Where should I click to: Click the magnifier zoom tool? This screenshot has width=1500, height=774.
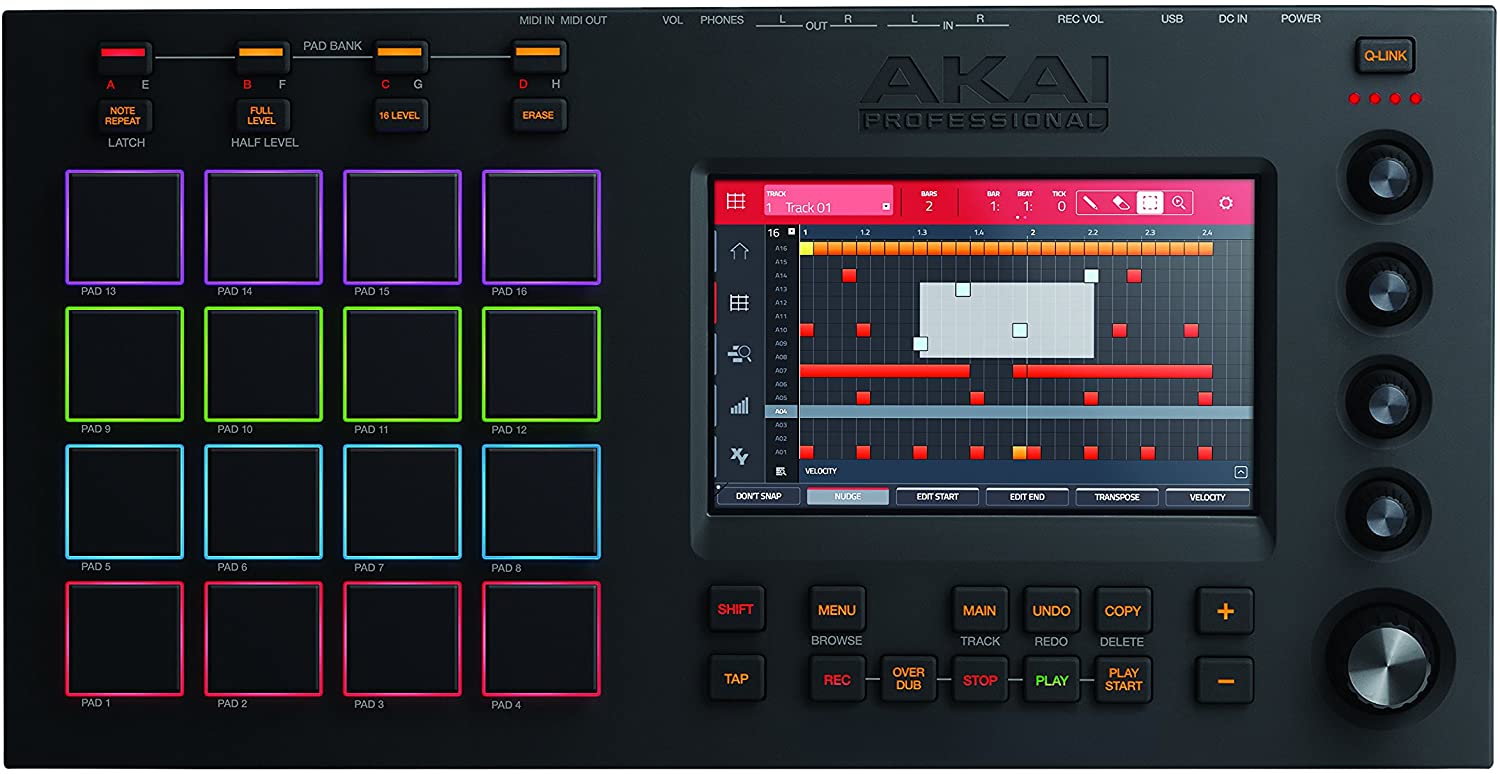click(x=1179, y=203)
